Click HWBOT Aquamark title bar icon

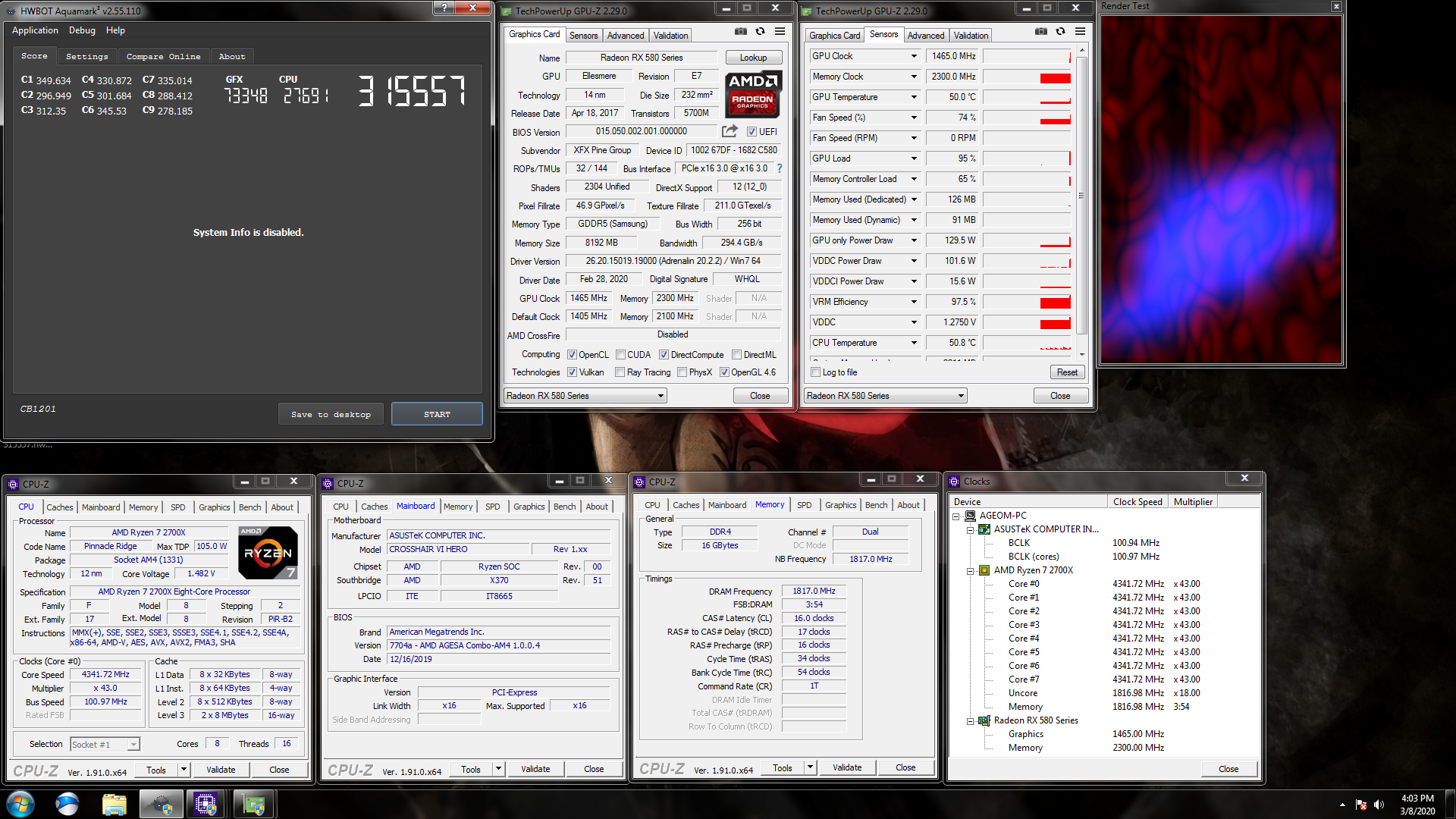11,11
